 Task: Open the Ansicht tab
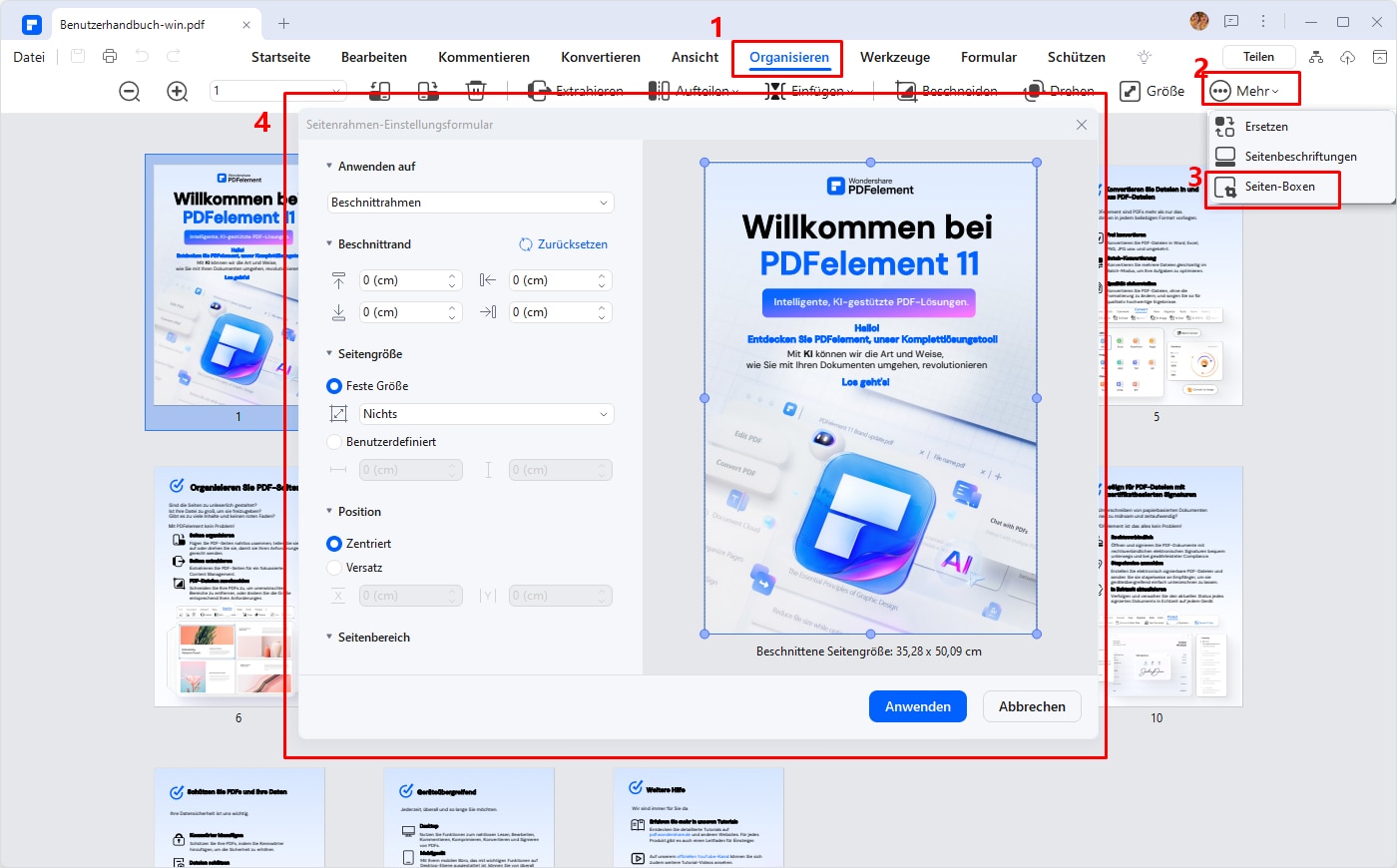[x=695, y=57]
